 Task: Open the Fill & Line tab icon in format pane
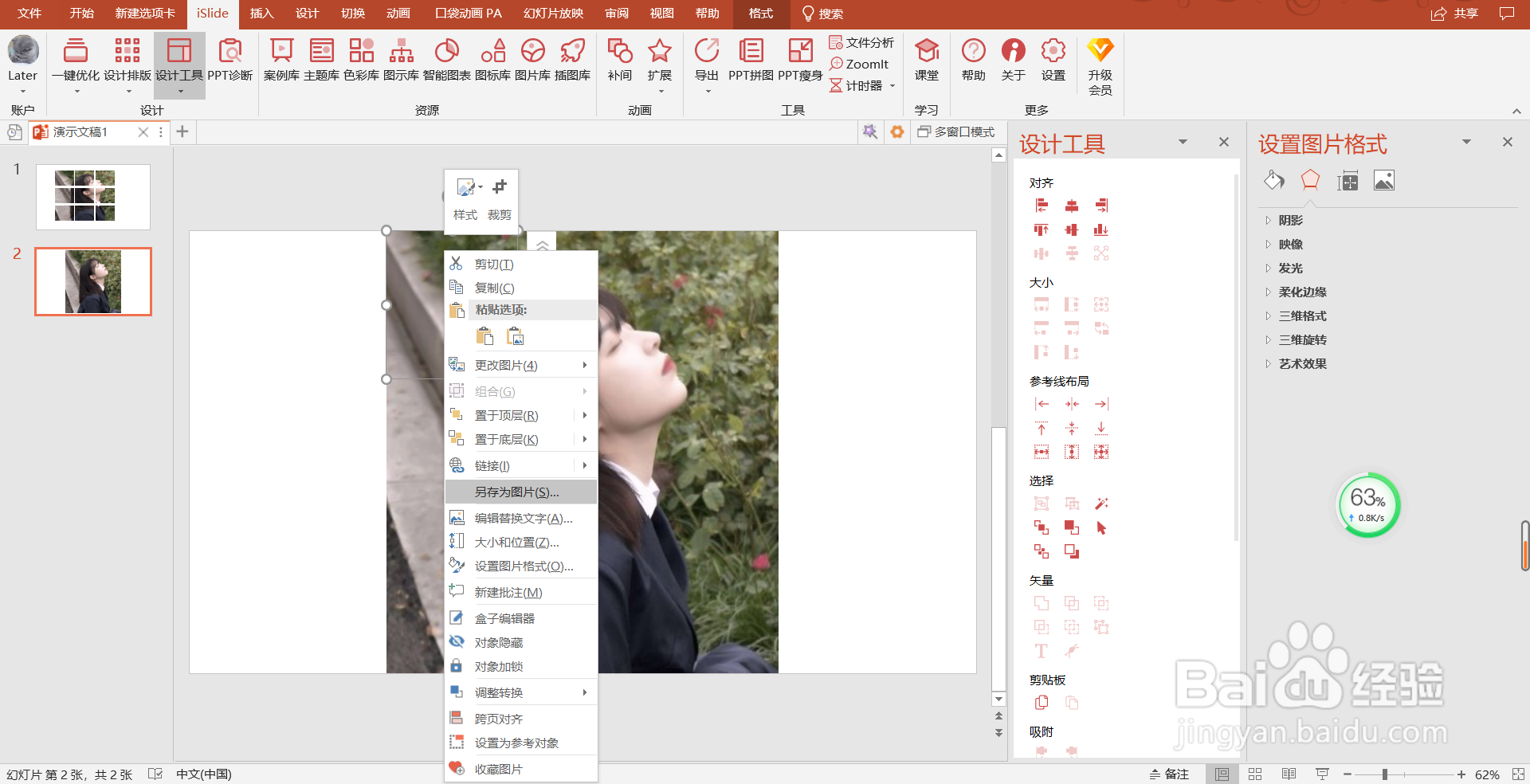tap(1273, 181)
